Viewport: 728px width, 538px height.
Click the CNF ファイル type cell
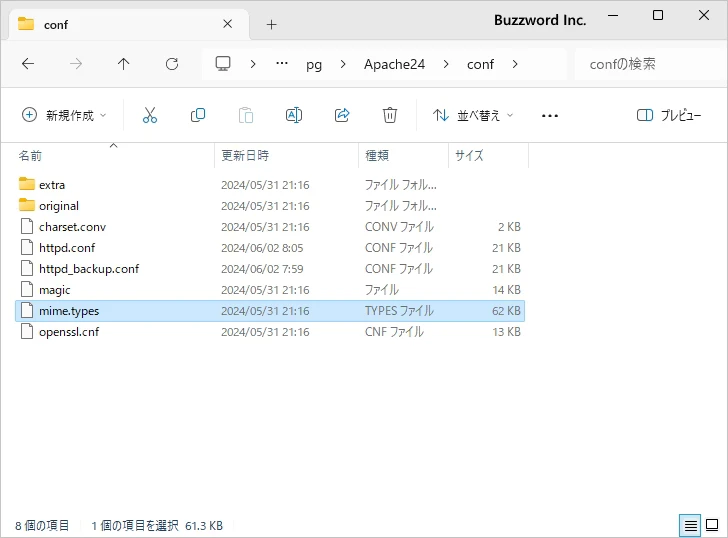pyautogui.click(x=394, y=331)
